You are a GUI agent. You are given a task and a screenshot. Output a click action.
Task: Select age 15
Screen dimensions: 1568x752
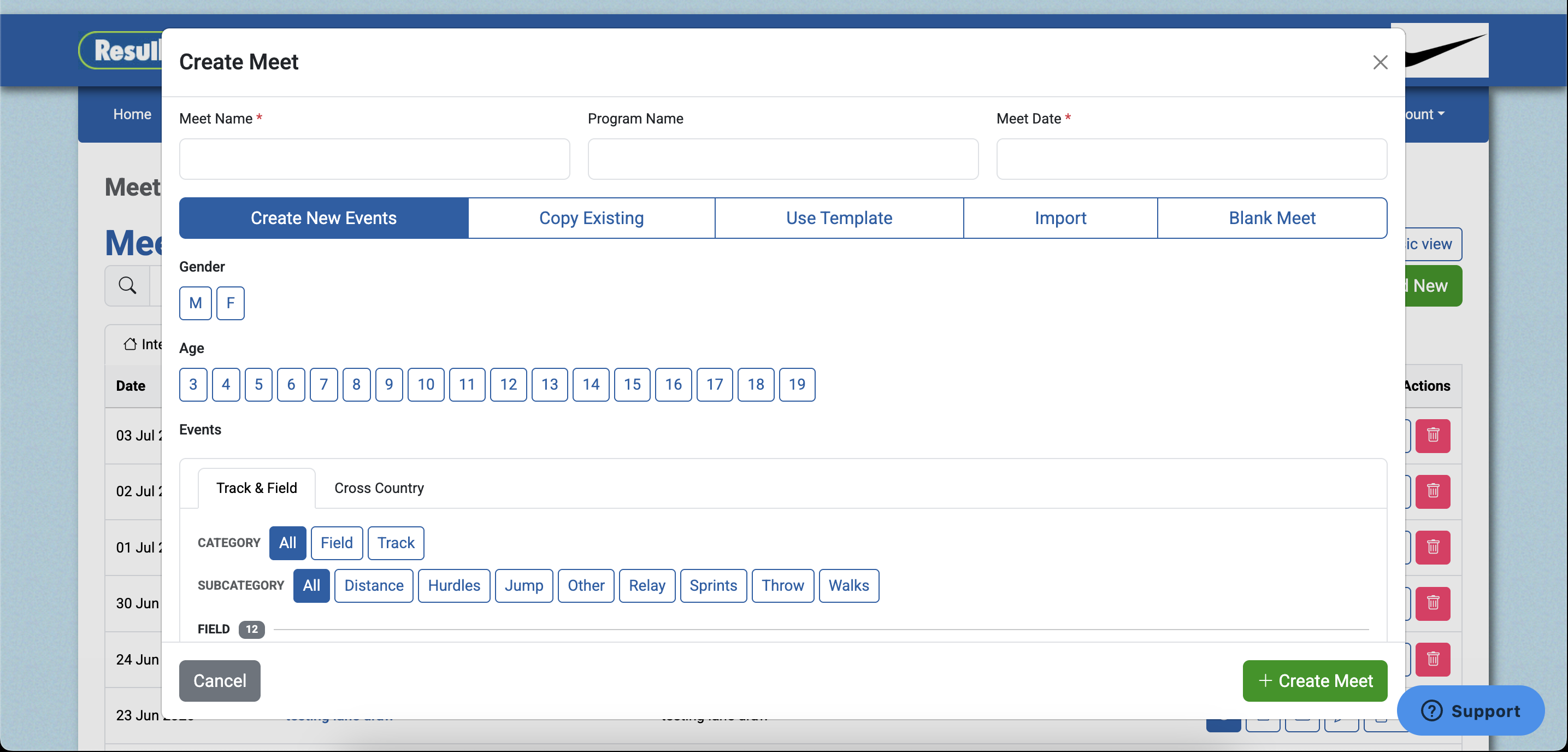(x=633, y=384)
